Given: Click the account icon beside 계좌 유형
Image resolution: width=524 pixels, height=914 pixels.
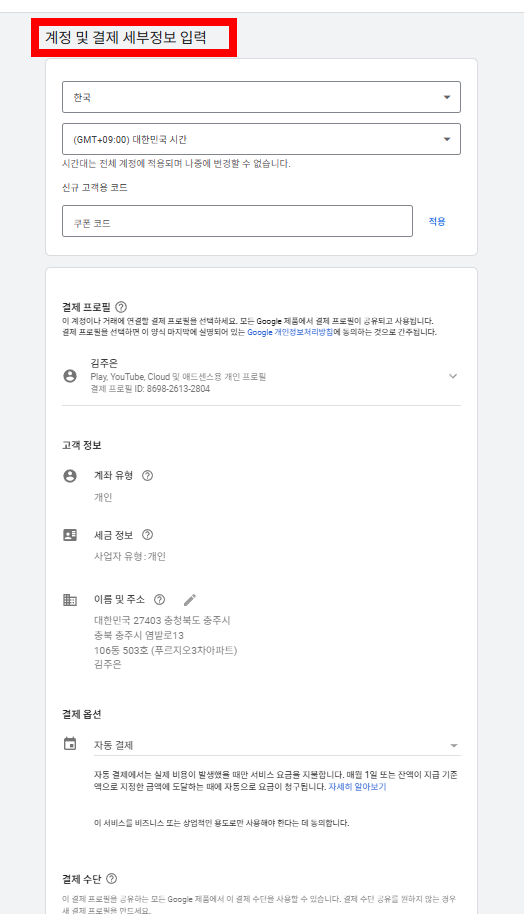Looking at the screenshot, I should coord(70,476).
